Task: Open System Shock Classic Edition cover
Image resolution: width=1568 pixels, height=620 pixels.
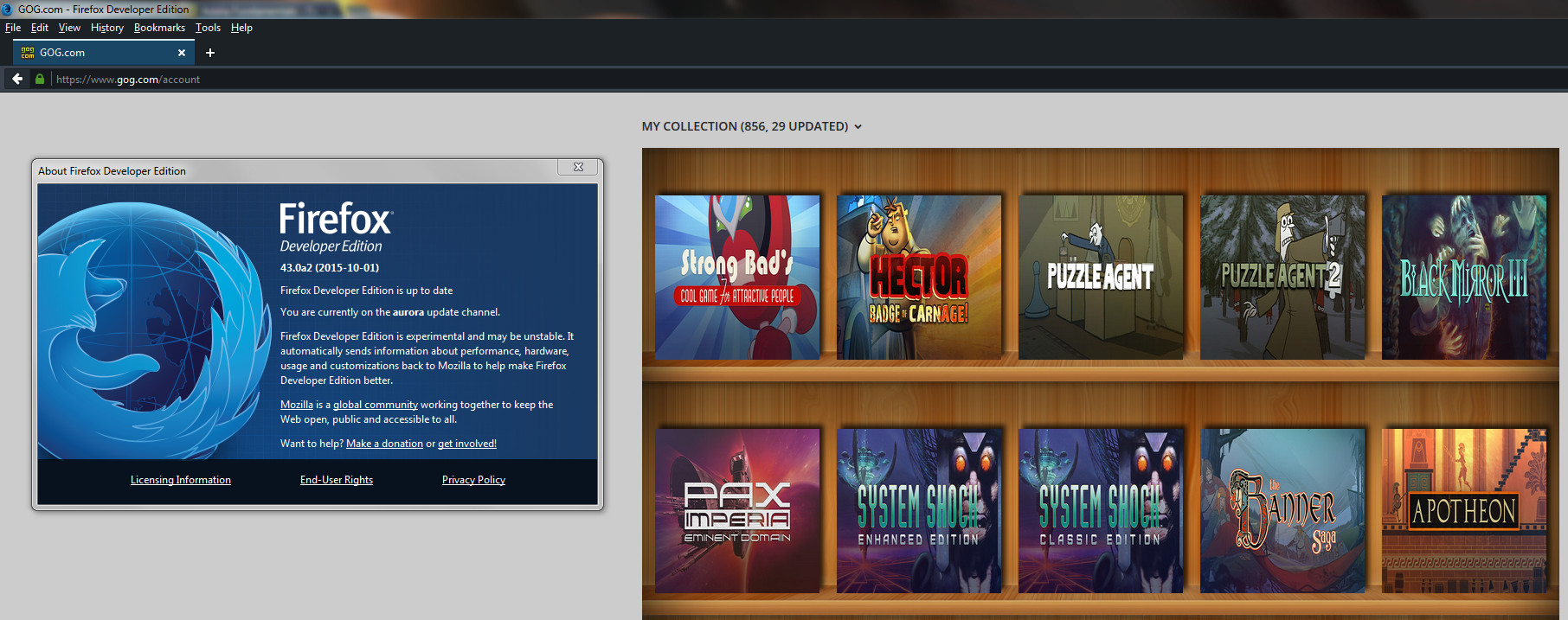Action: click(x=1101, y=510)
